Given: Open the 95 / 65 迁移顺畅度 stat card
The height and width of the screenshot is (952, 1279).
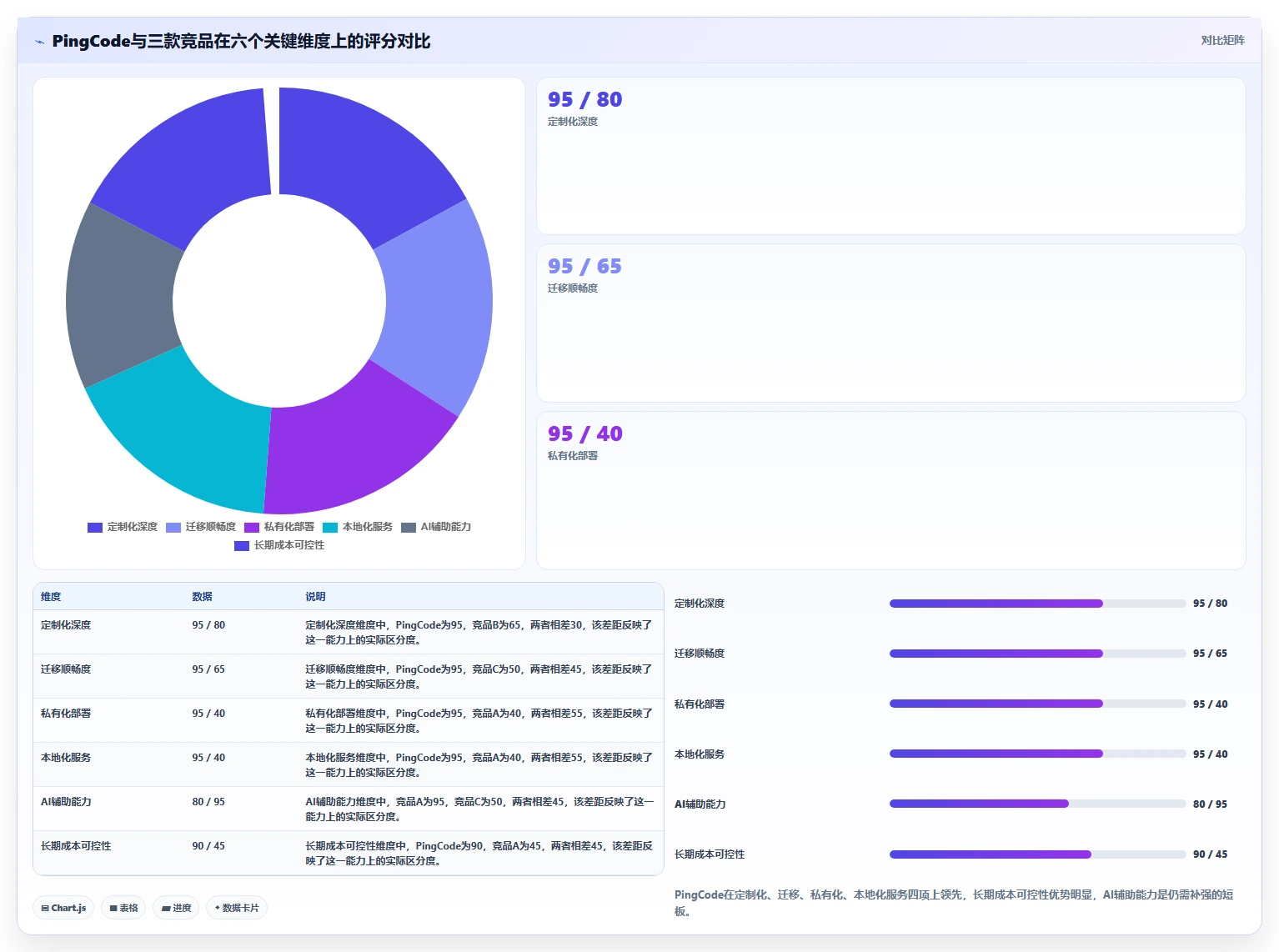Looking at the screenshot, I should coord(891,323).
